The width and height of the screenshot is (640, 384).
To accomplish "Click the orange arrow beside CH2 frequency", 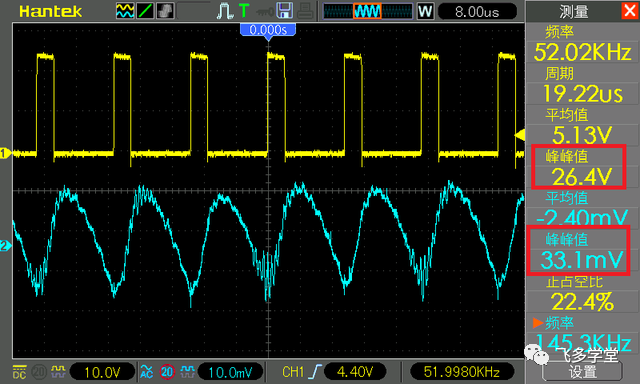I will coord(538,323).
